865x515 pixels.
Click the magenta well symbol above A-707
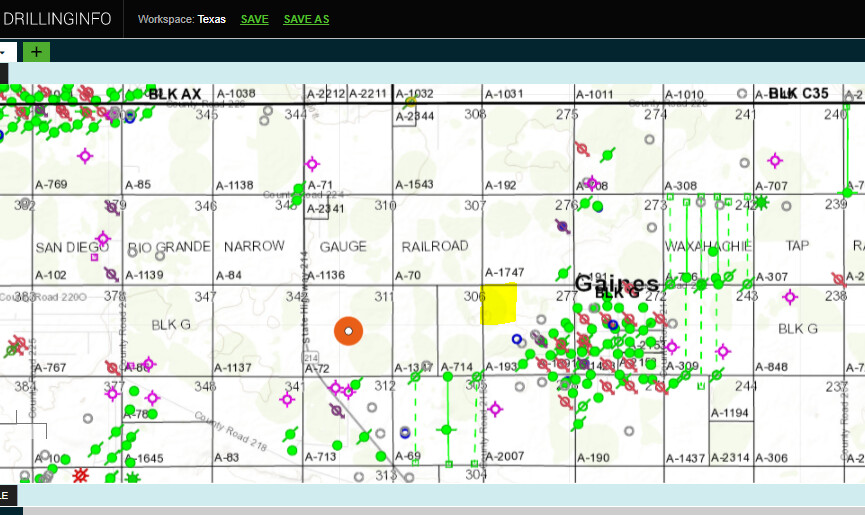pyautogui.click(x=774, y=160)
